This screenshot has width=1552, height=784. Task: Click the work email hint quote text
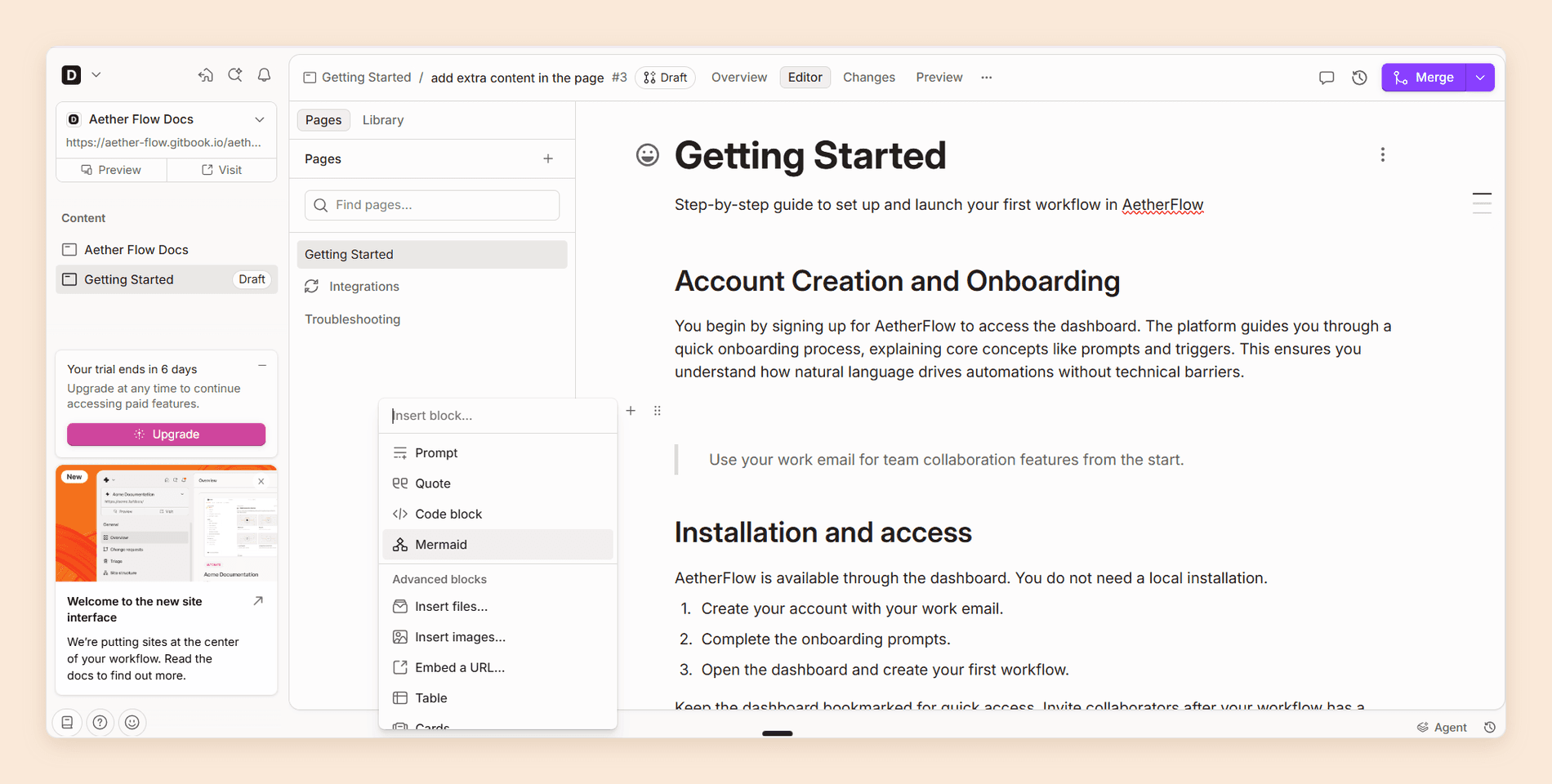pos(946,460)
